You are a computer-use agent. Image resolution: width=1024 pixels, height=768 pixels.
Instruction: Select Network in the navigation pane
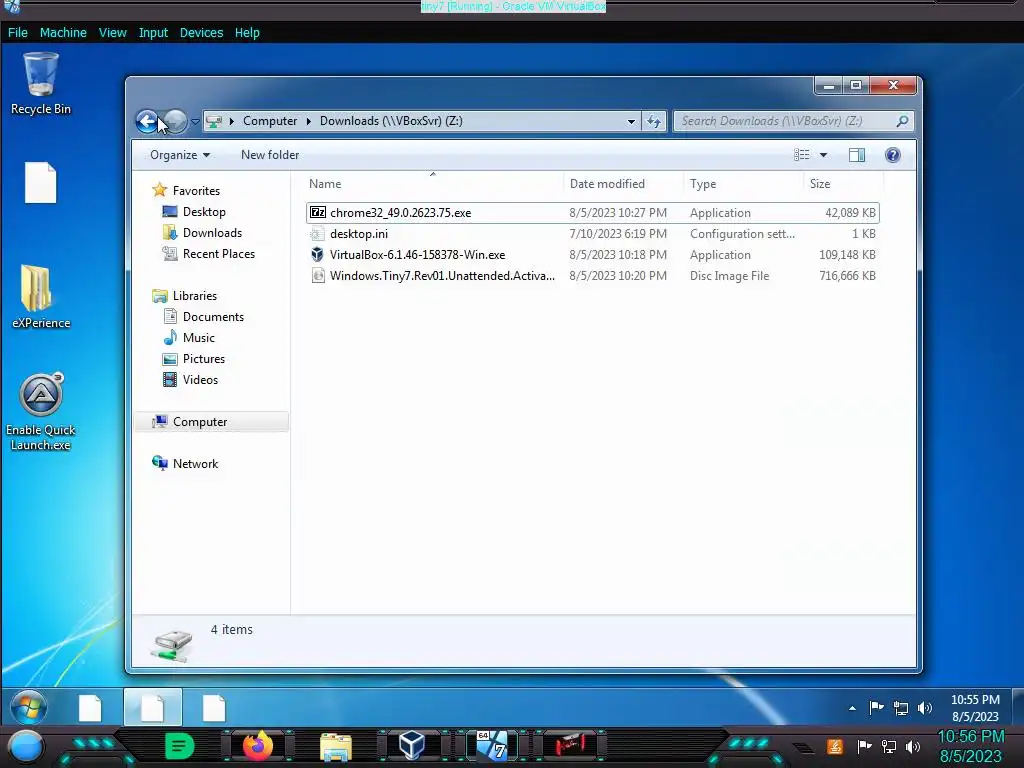tap(195, 464)
